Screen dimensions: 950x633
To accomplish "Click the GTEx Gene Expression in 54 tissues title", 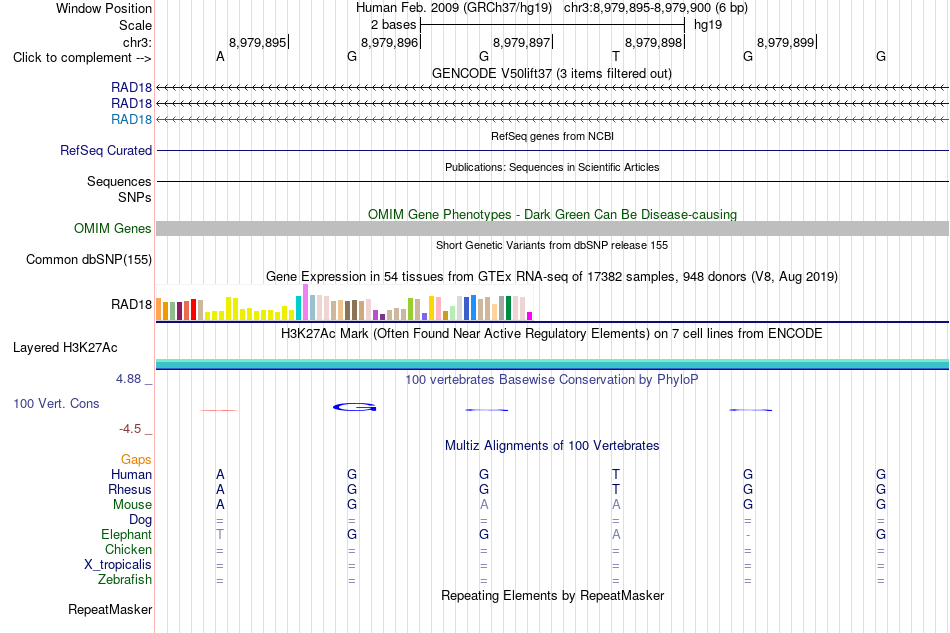I will [552, 277].
